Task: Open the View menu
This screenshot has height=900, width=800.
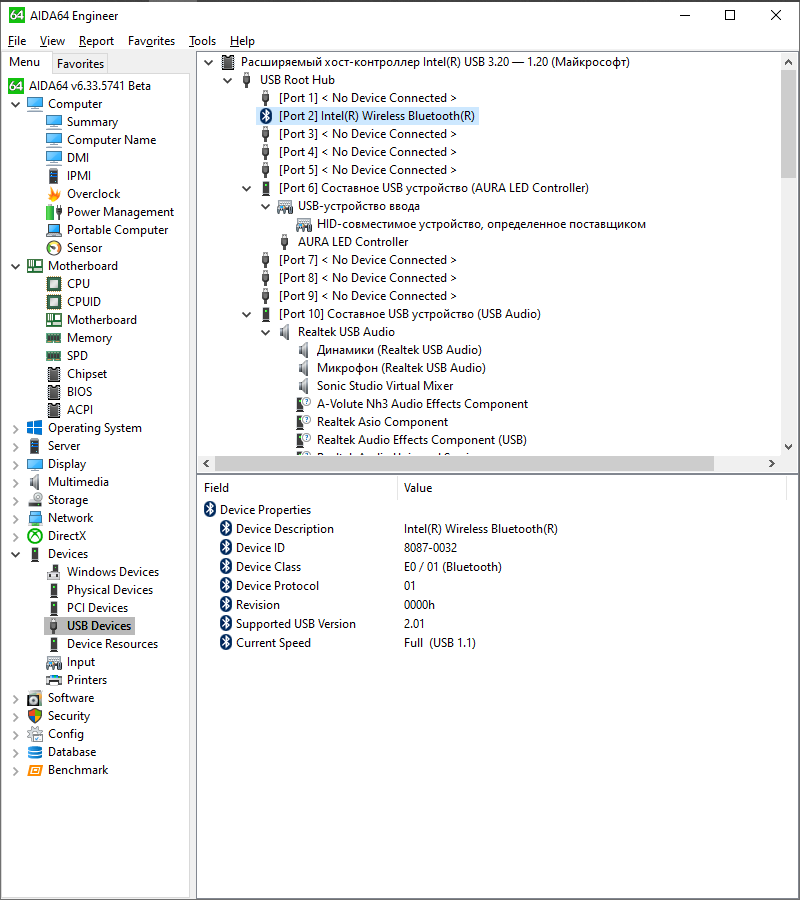Action: [52, 41]
